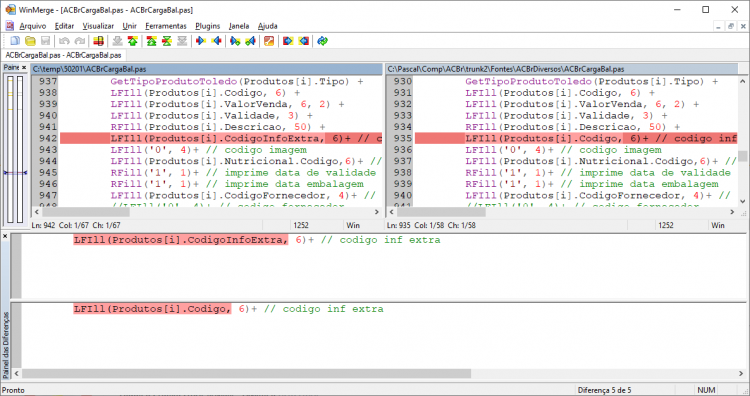Click the First difference toolbar icon
750x396 pixels.
[152, 41]
